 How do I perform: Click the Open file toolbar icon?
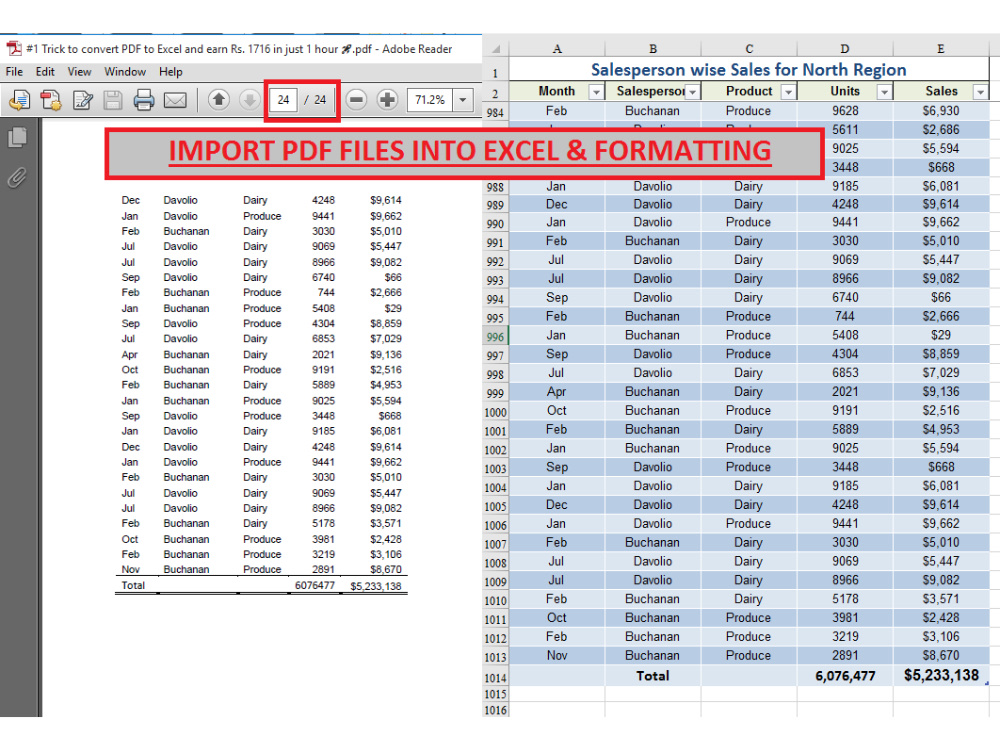pos(19,100)
